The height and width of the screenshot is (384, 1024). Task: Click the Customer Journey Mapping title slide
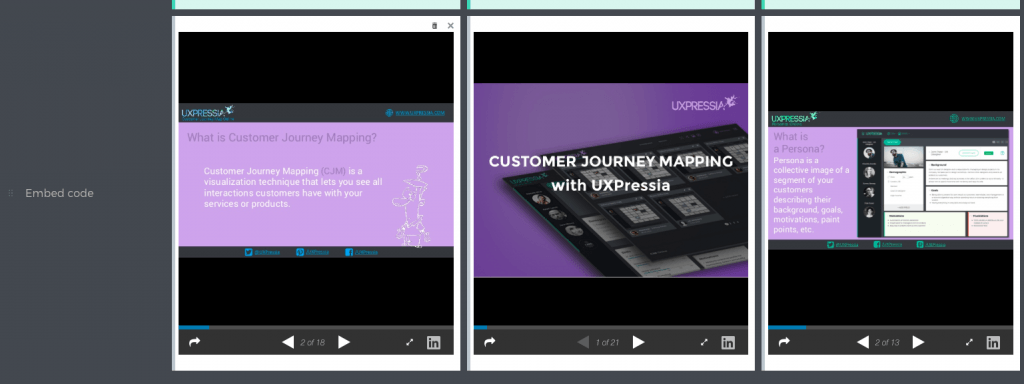611,180
